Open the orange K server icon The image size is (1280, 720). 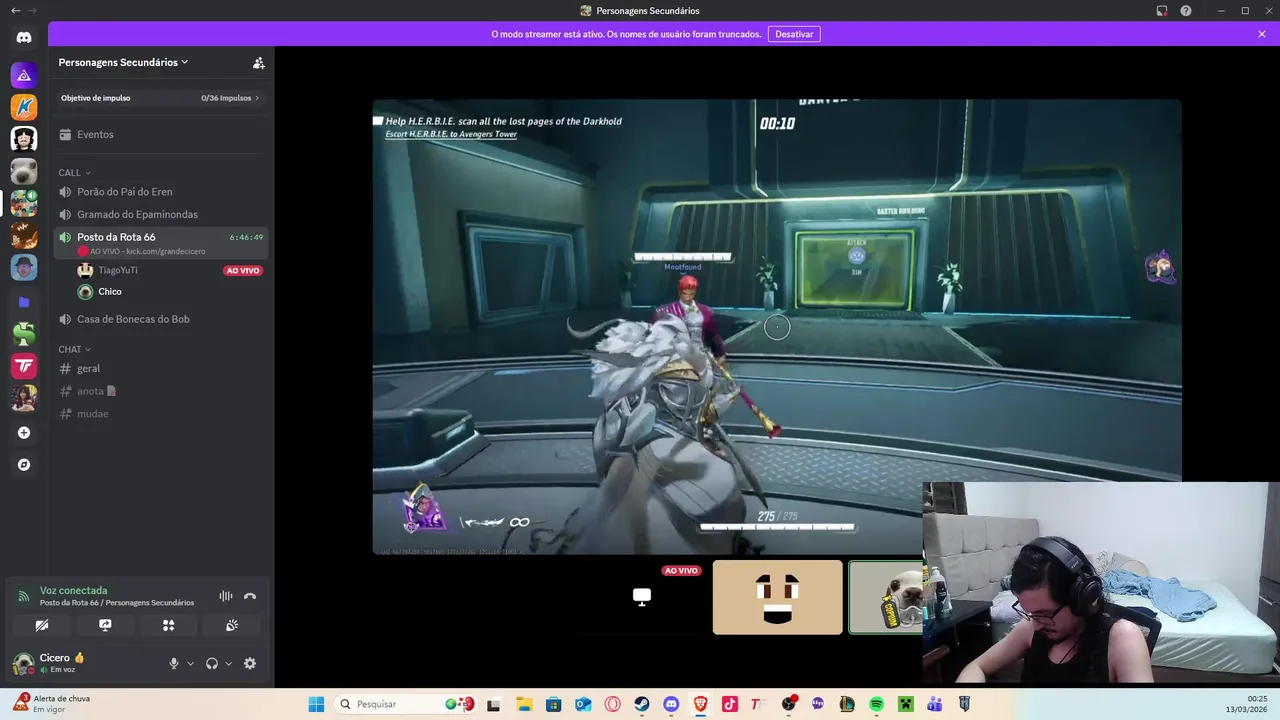pos(24,107)
